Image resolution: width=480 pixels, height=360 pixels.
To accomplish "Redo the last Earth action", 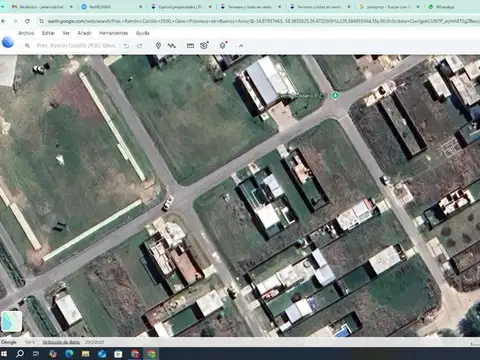I will 140,46.
